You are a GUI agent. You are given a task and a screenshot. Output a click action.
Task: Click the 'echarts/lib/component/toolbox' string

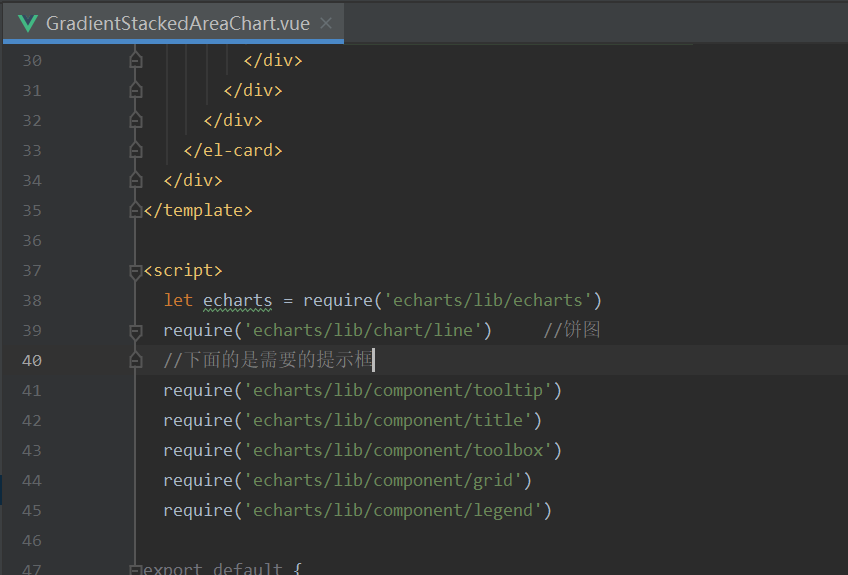398,450
